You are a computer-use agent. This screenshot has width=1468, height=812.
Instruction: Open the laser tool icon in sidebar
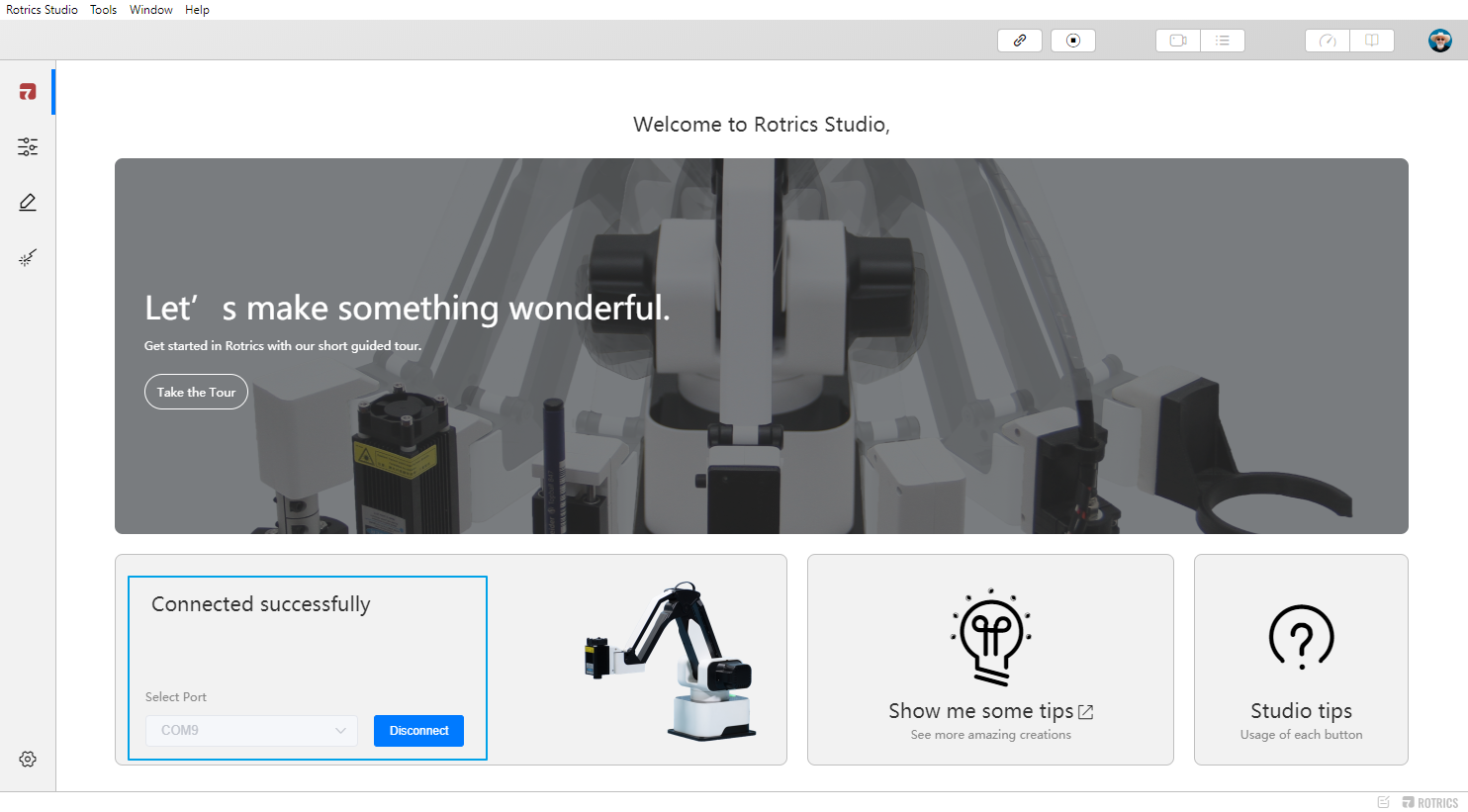(28, 258)
